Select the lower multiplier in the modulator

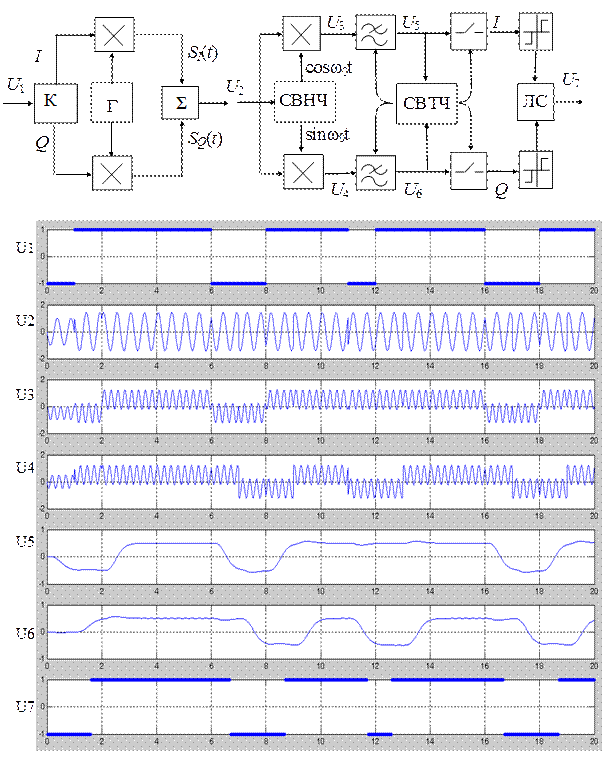click(x=112, y=173)
